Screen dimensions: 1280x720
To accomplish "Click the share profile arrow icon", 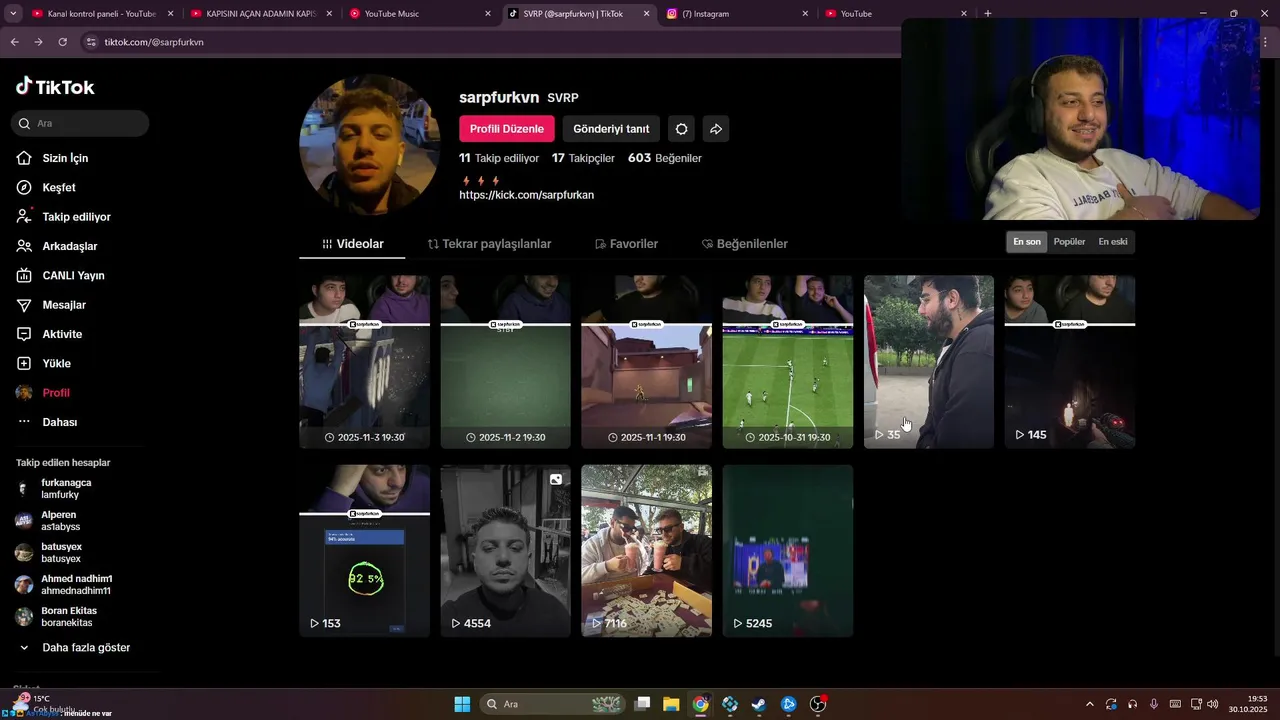I will 716,129.
